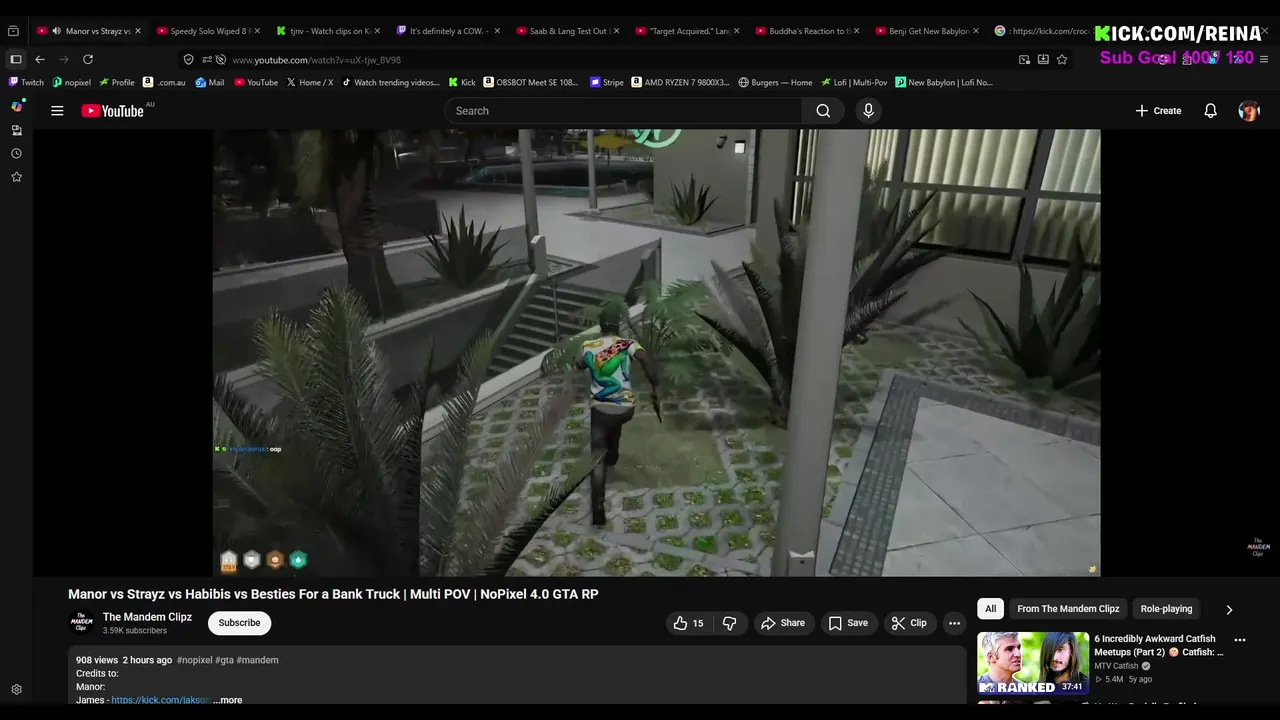This screenshot has width=1280, height=720.
Task: Open the browser sidebar panel toggle
Action: pyautogui.click(x=15, y=60)
